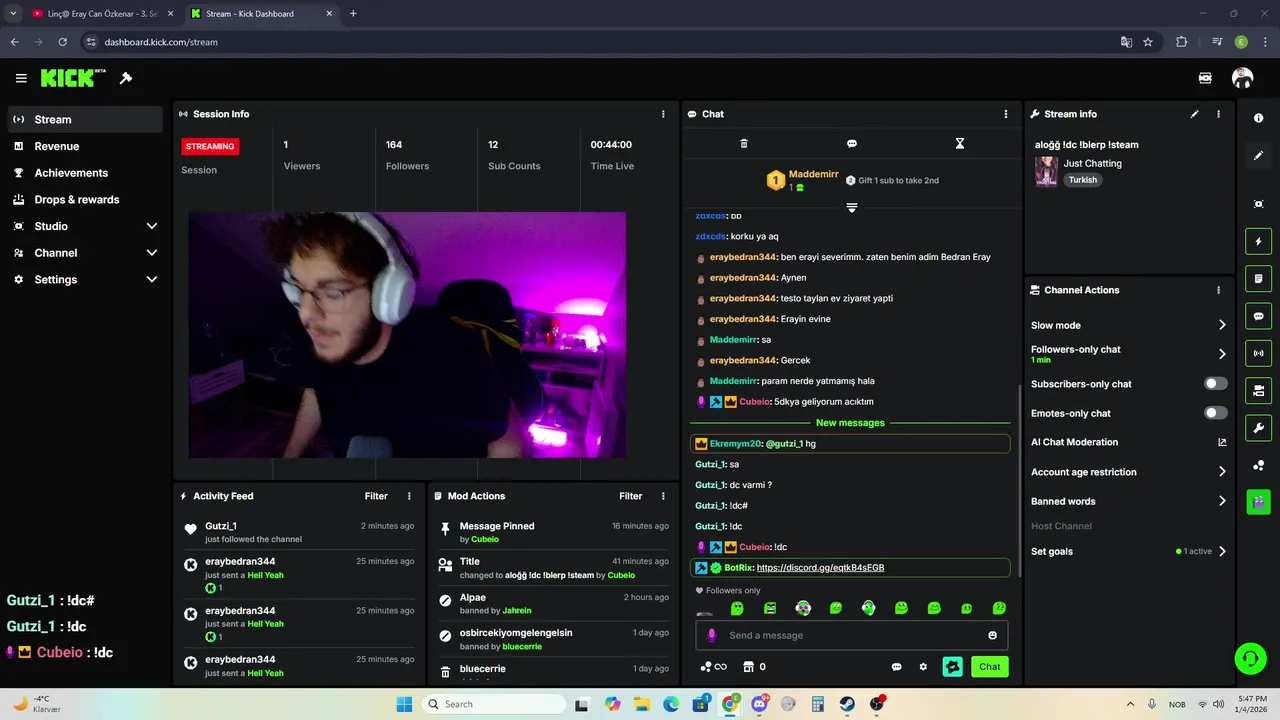Screen dimensions: 1280x720
Task: Click the green clapperboard icon in right sidebar
Action: pos(1258,501)
